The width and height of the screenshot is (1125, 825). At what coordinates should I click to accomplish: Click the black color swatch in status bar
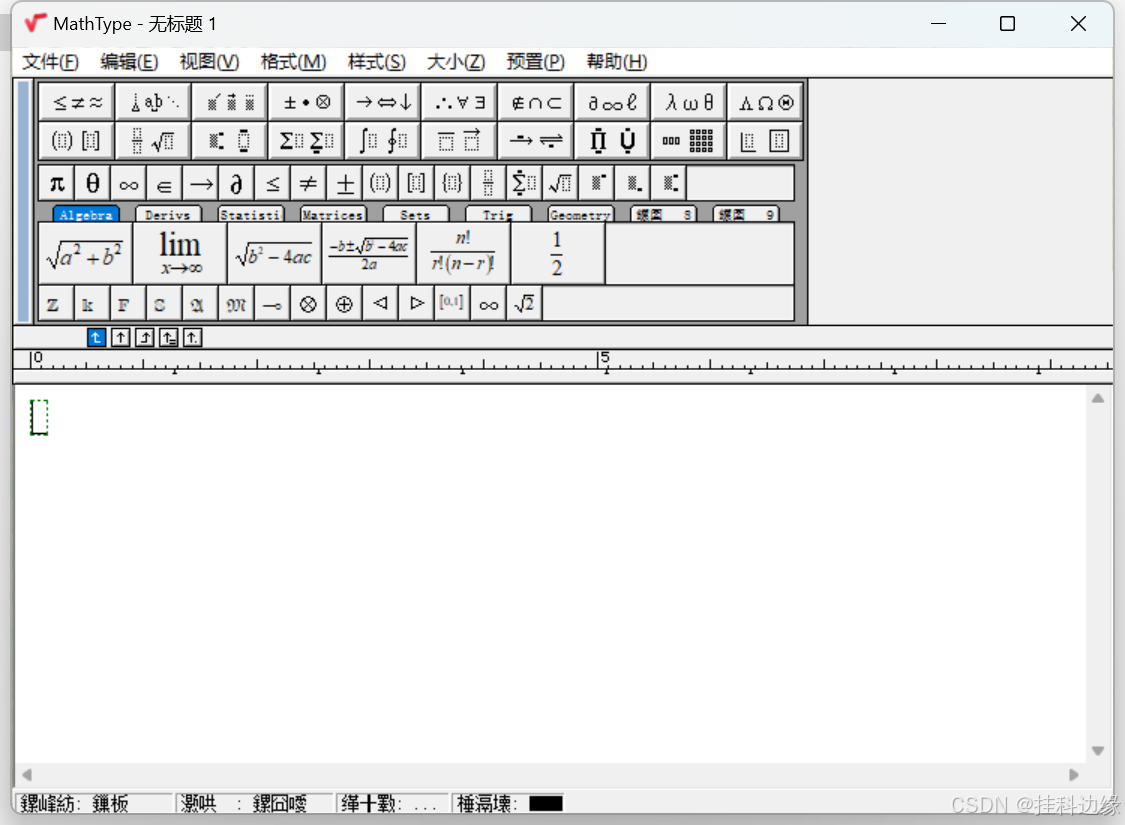[546, 803]
